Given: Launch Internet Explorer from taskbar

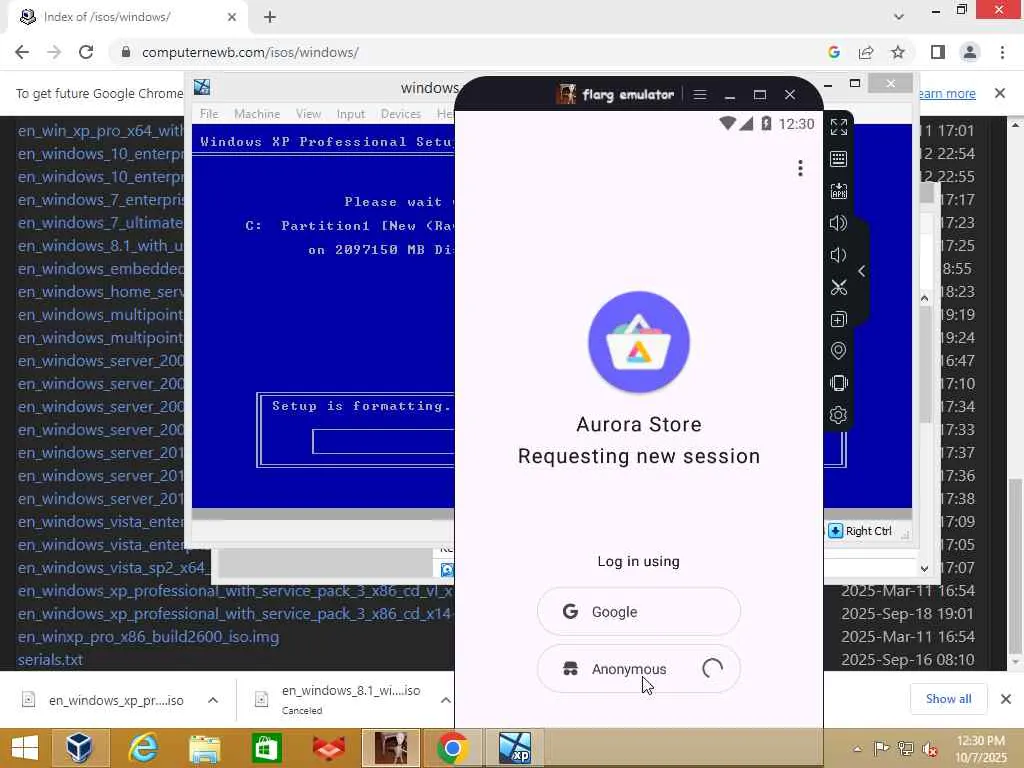Looking at the screenshot, I should point(142,748).
